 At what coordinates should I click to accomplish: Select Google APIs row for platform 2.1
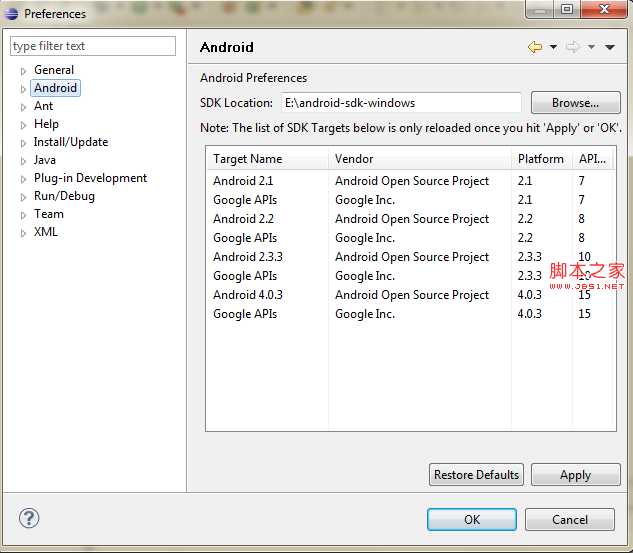(x=411, y=200)
